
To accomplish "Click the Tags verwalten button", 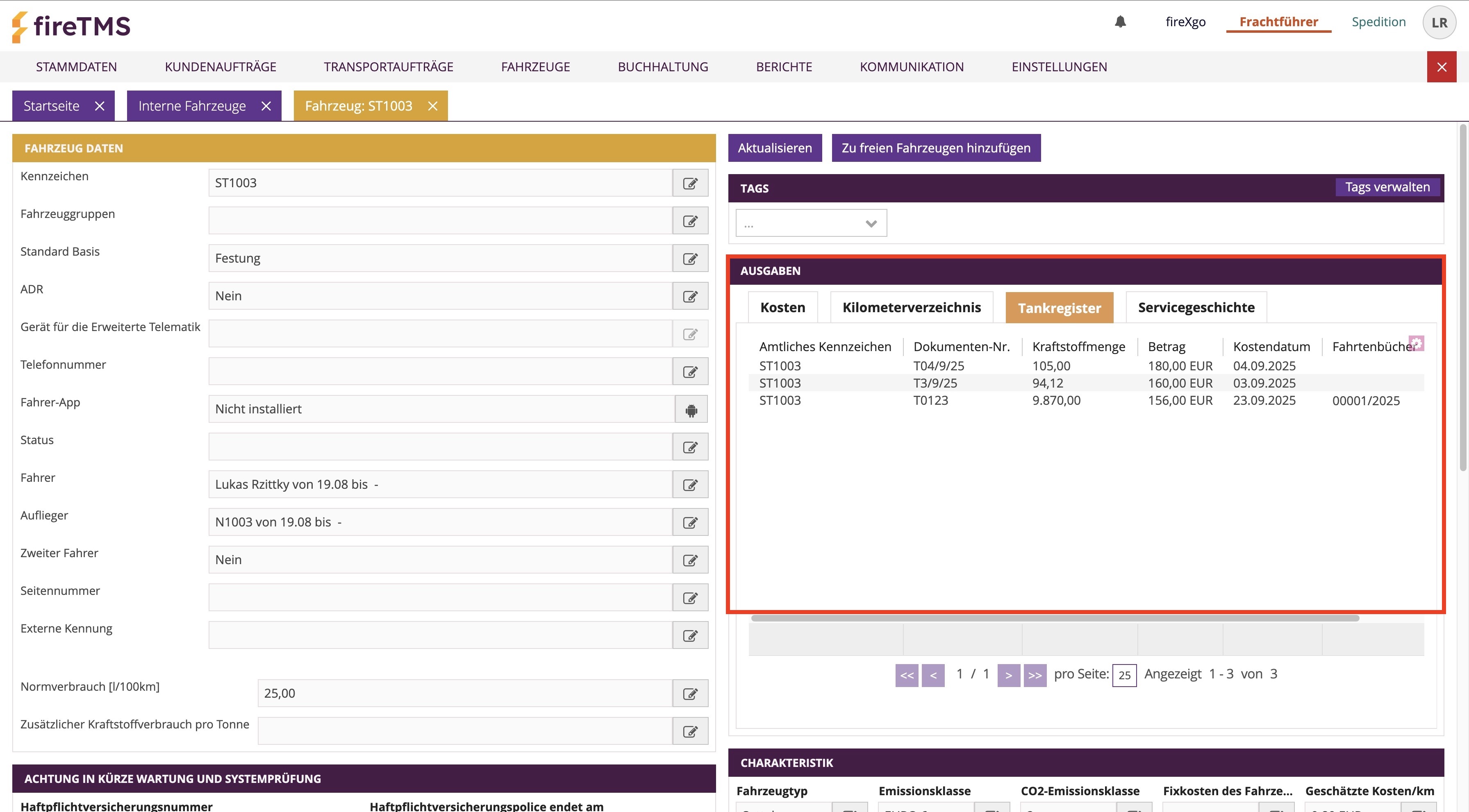I will coord(1387,187).
